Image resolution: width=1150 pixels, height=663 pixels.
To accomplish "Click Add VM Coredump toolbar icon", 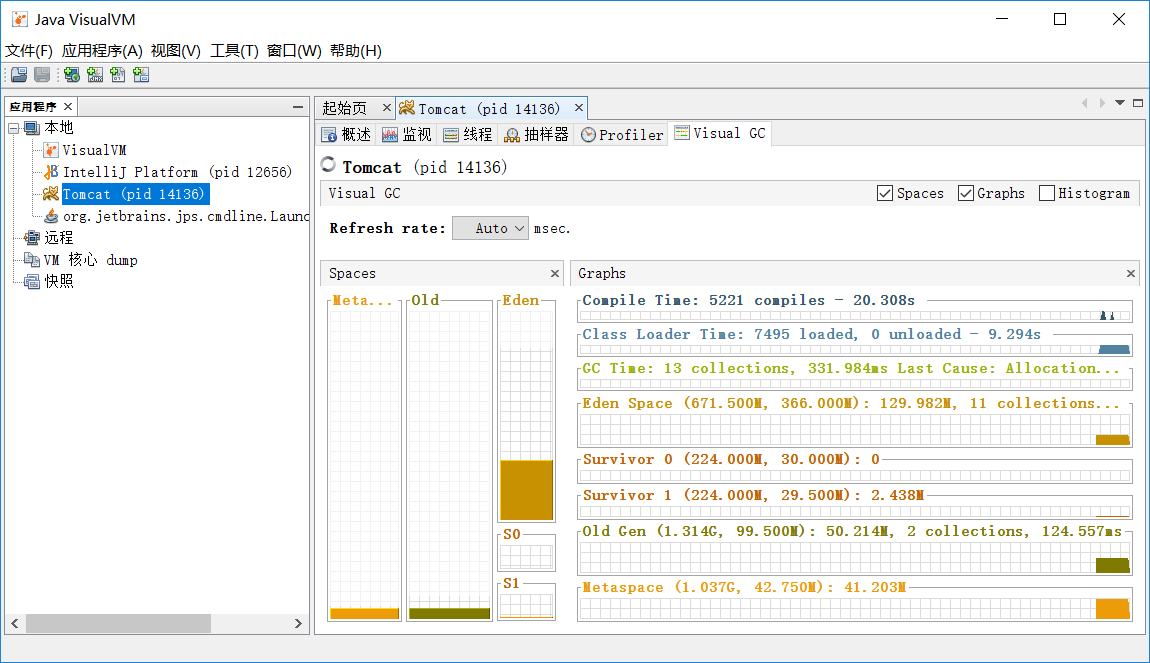I will click(x=118, y=75).
